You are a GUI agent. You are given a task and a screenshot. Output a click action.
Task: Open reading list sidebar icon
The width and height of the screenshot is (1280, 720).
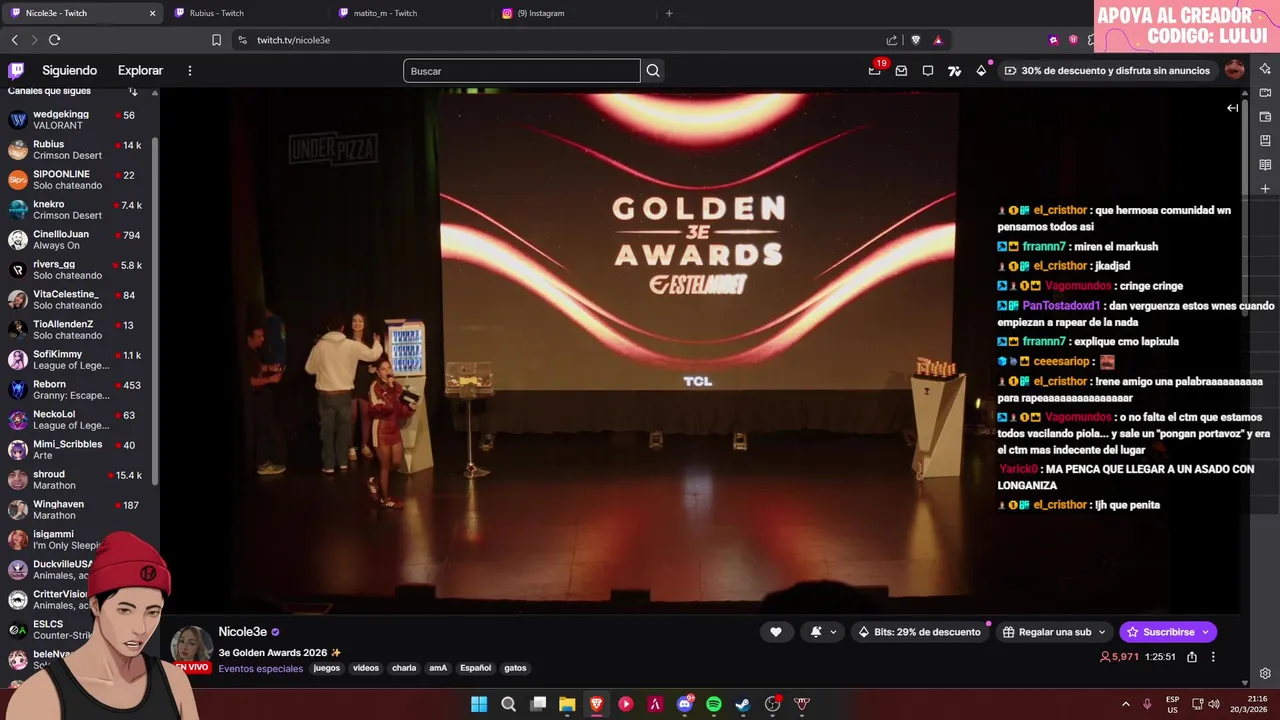tap(1265, 165)
